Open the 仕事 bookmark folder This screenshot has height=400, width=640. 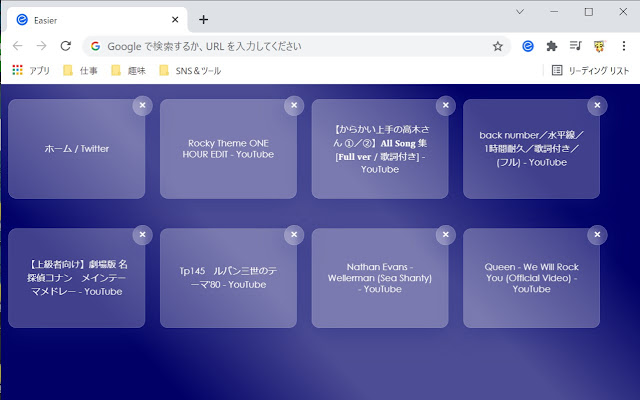point(80,71)
